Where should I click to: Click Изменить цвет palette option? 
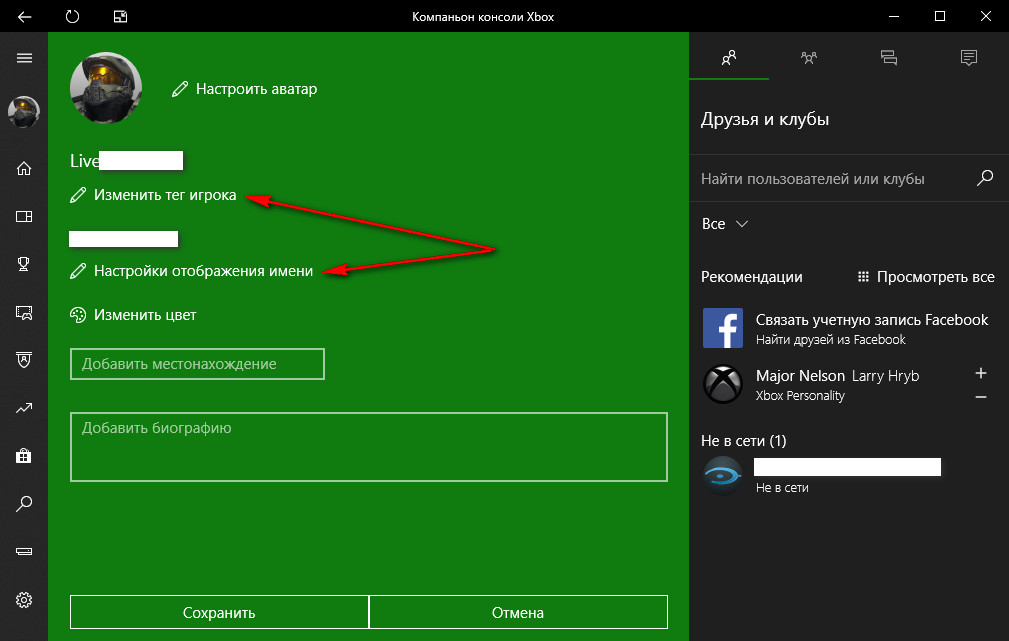133,315
